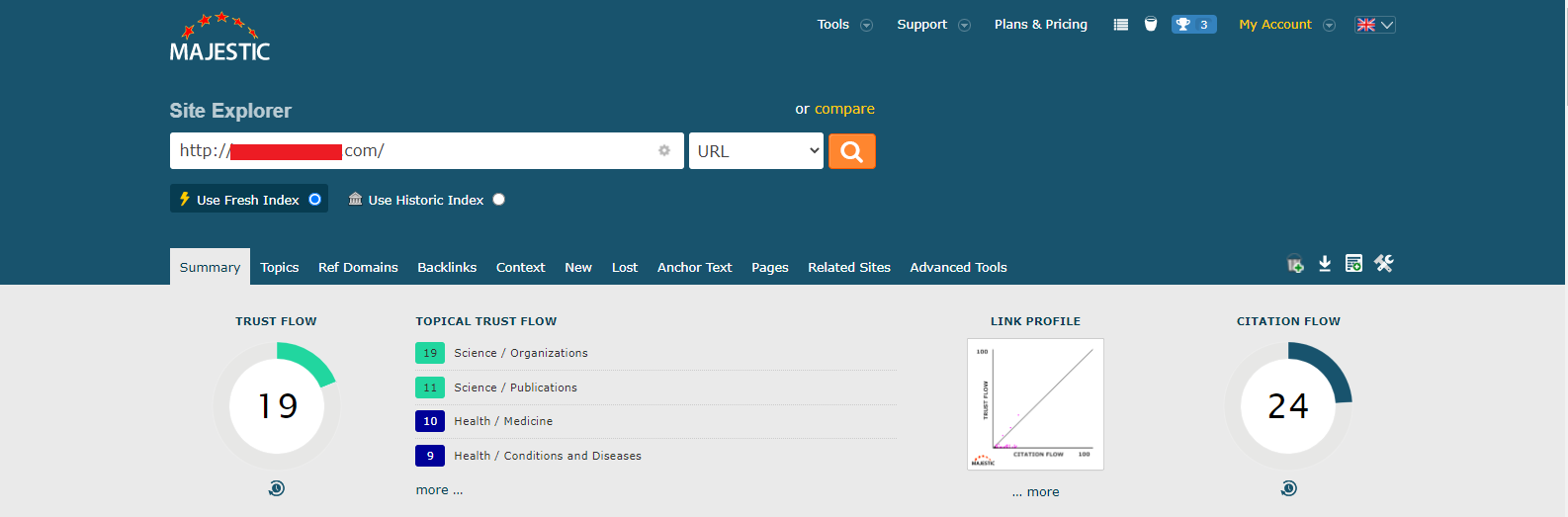Click the gear icon inside the URL field
1568x517 pixels.
(664, 150)
